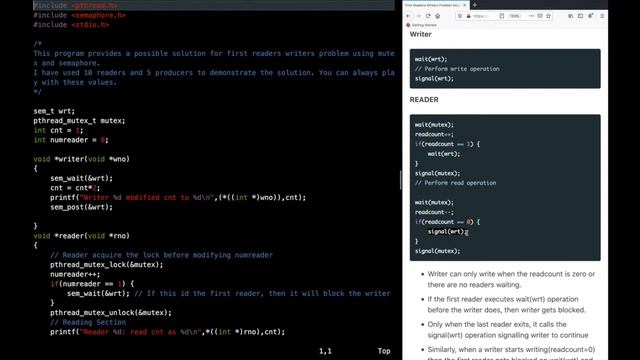640x360 pixels.
Task: Click the 'Top' scroll indicator in vim
Action: point(384,351)
